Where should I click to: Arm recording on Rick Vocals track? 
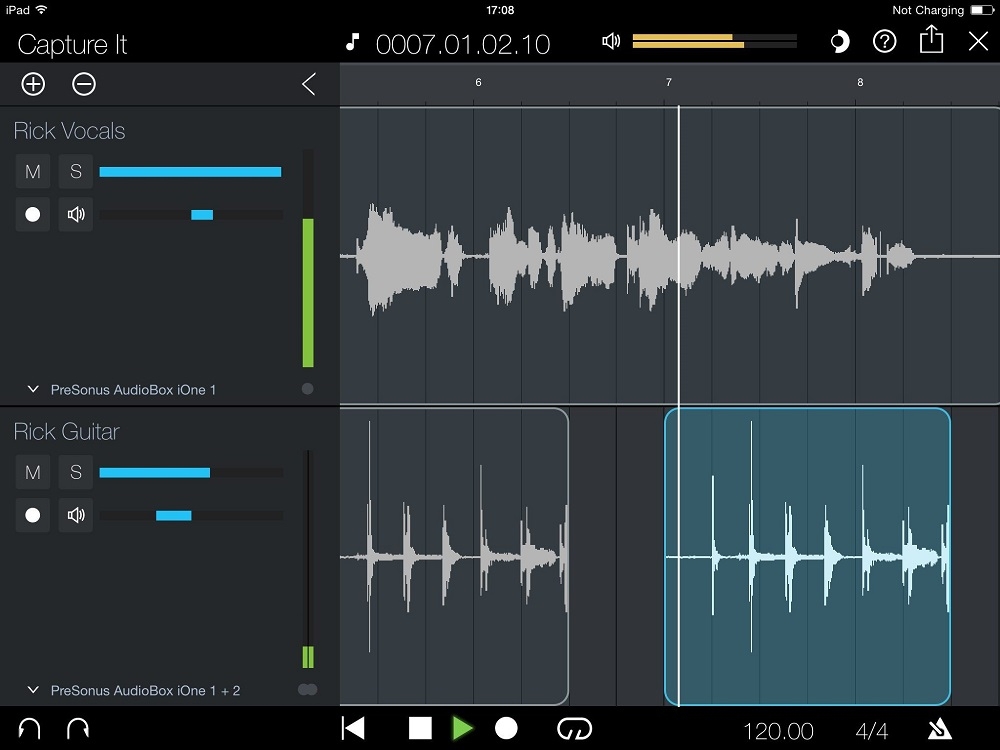[33, 214]
